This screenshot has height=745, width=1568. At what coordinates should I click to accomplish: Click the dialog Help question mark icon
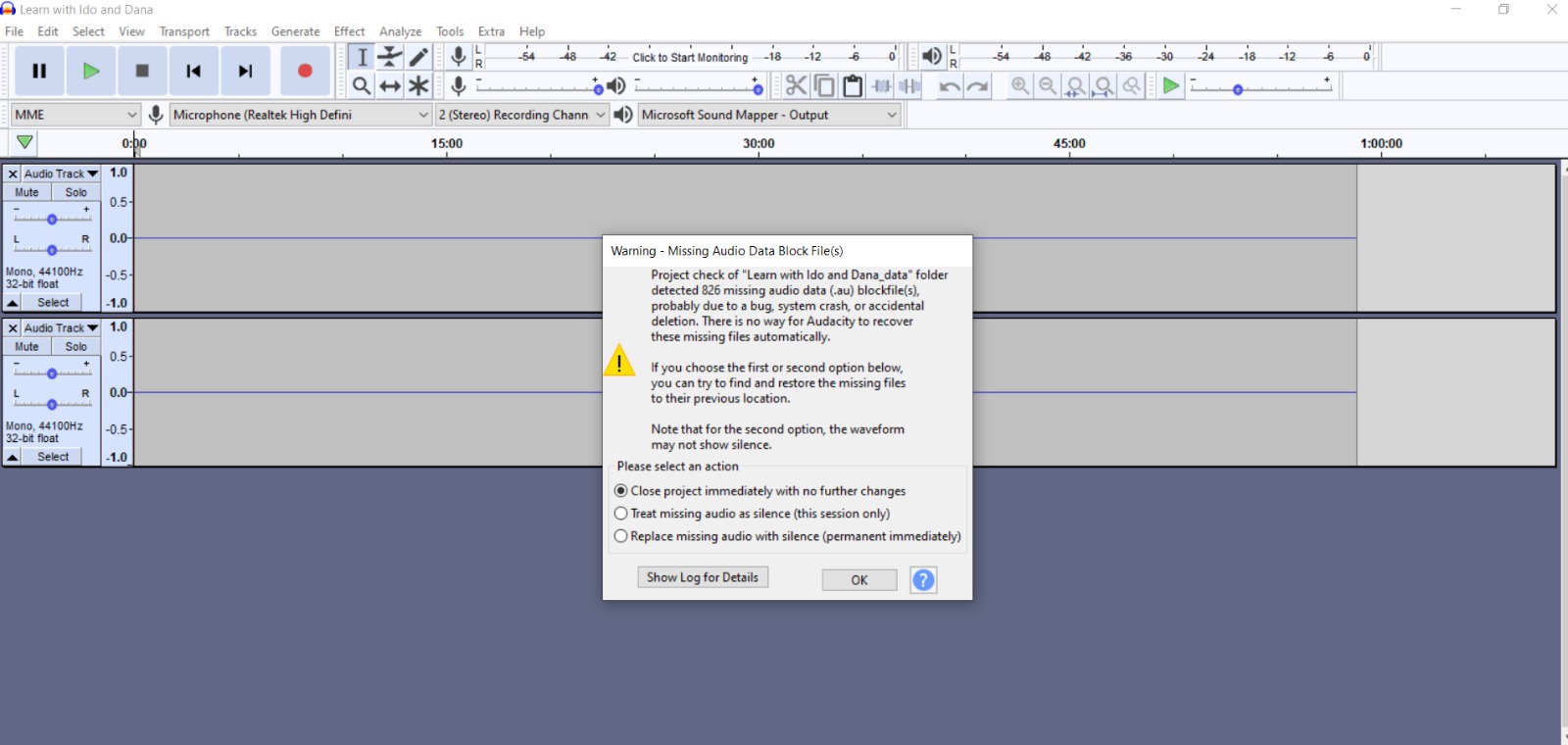(x=923, y=580)
